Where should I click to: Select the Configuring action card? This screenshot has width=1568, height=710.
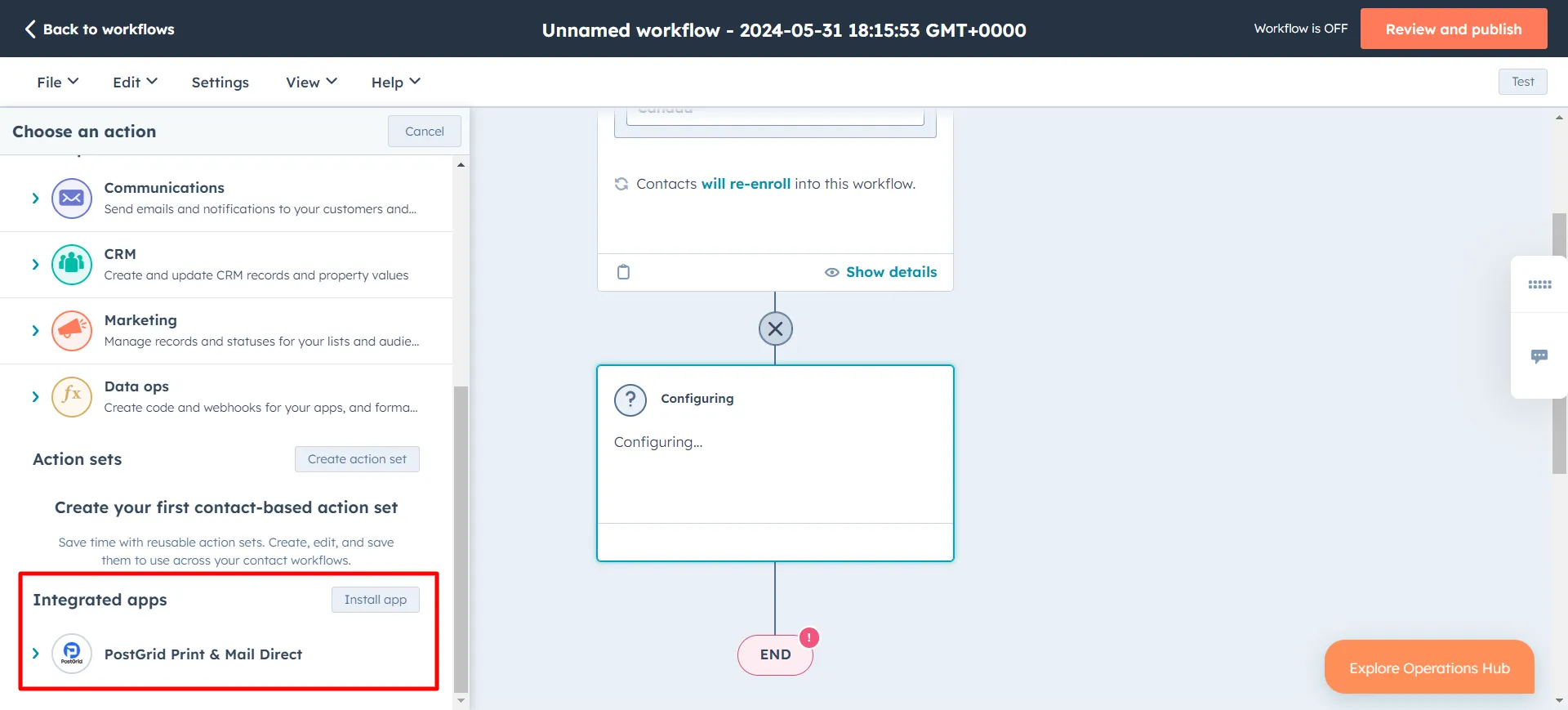(x=775, y=463)
